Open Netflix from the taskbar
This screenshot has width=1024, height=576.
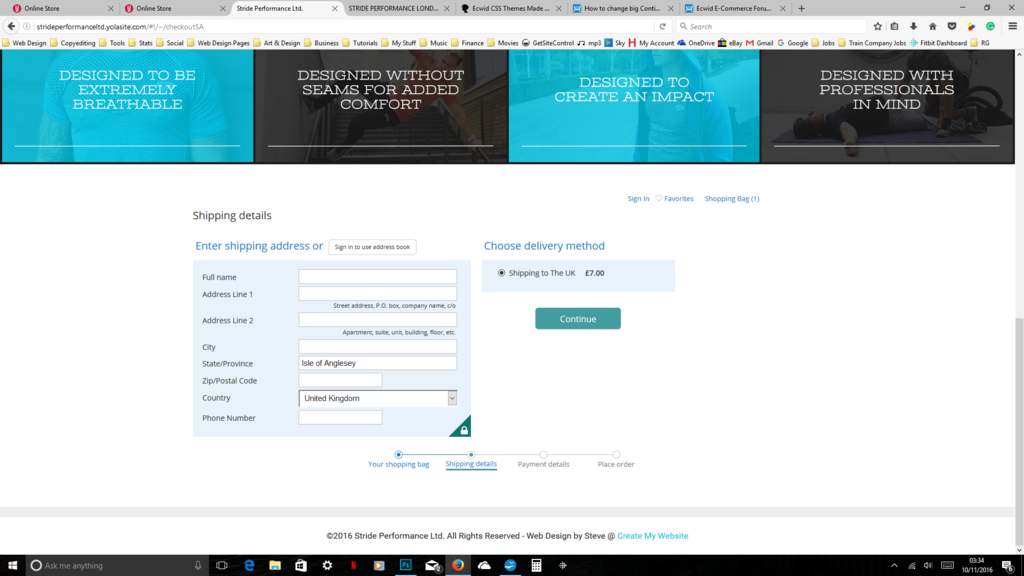(353, 565)
